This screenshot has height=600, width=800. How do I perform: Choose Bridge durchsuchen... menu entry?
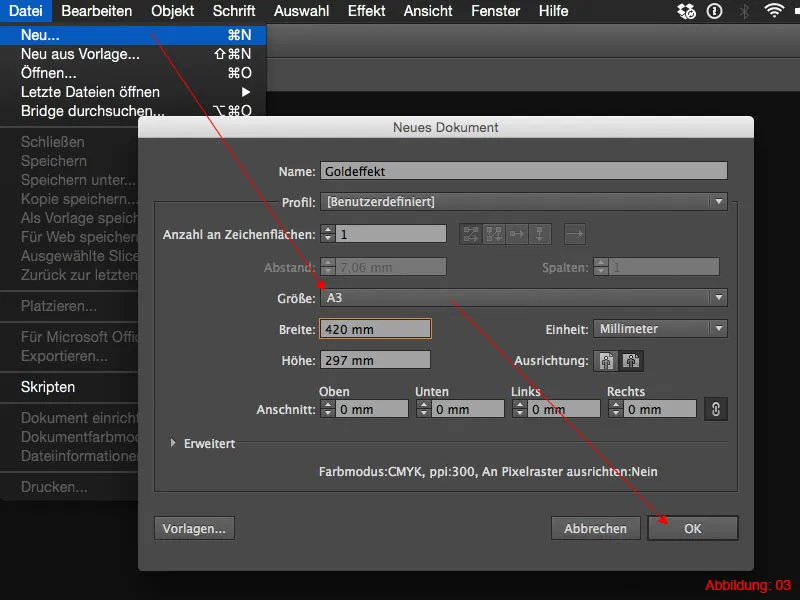[133, 111]
